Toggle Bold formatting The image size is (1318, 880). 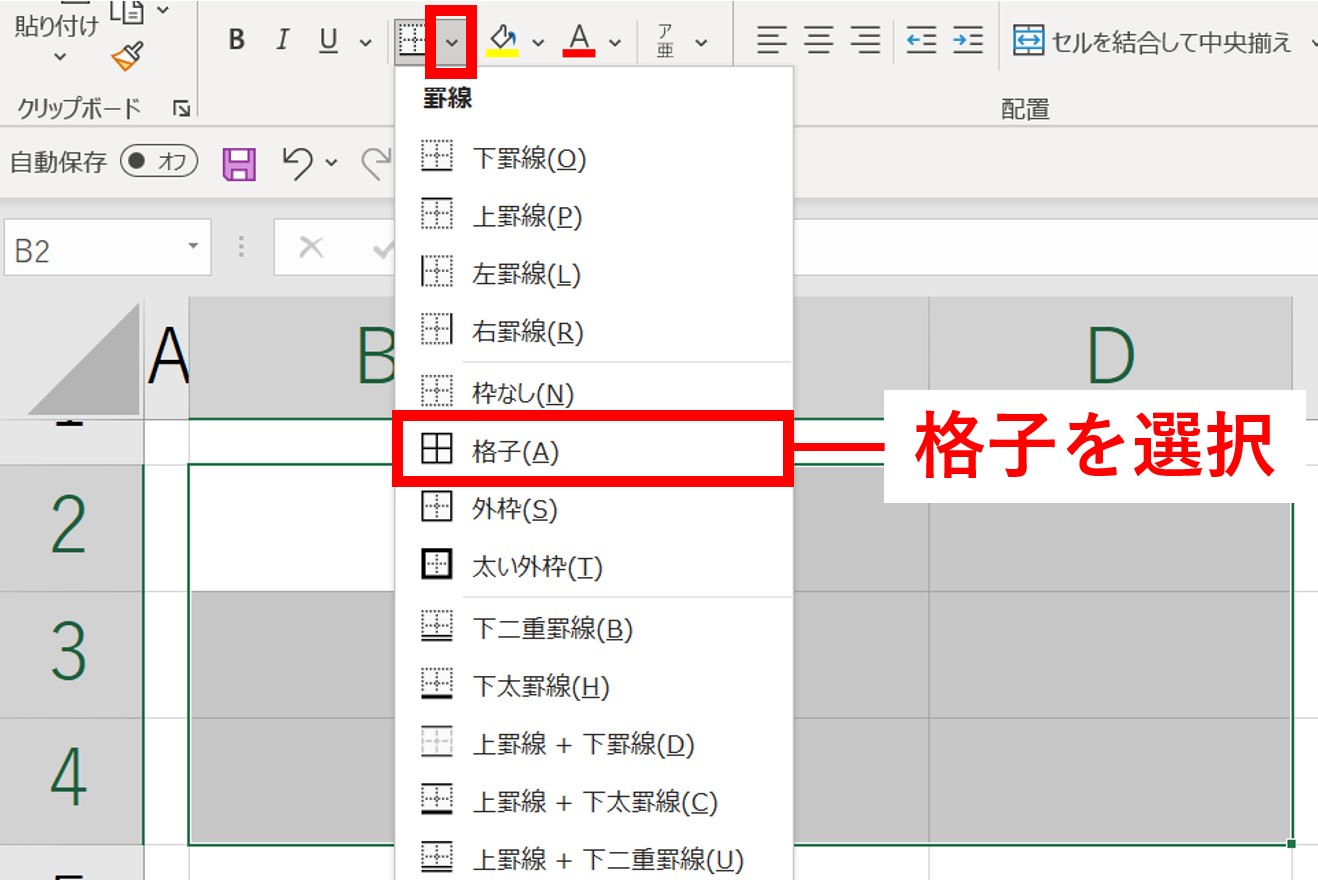[x=237, y=40]
